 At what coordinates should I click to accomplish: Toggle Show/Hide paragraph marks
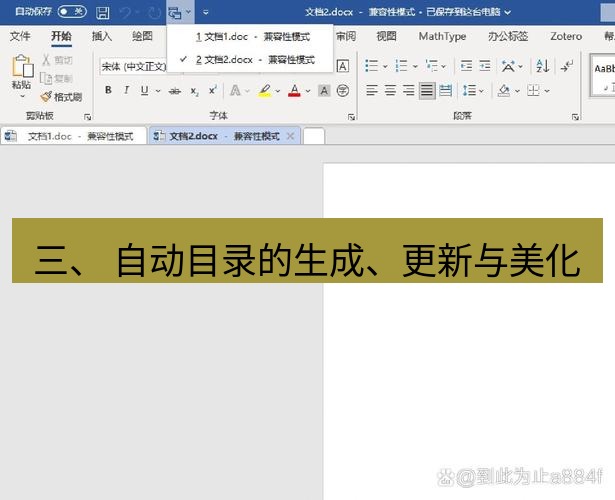566,66
